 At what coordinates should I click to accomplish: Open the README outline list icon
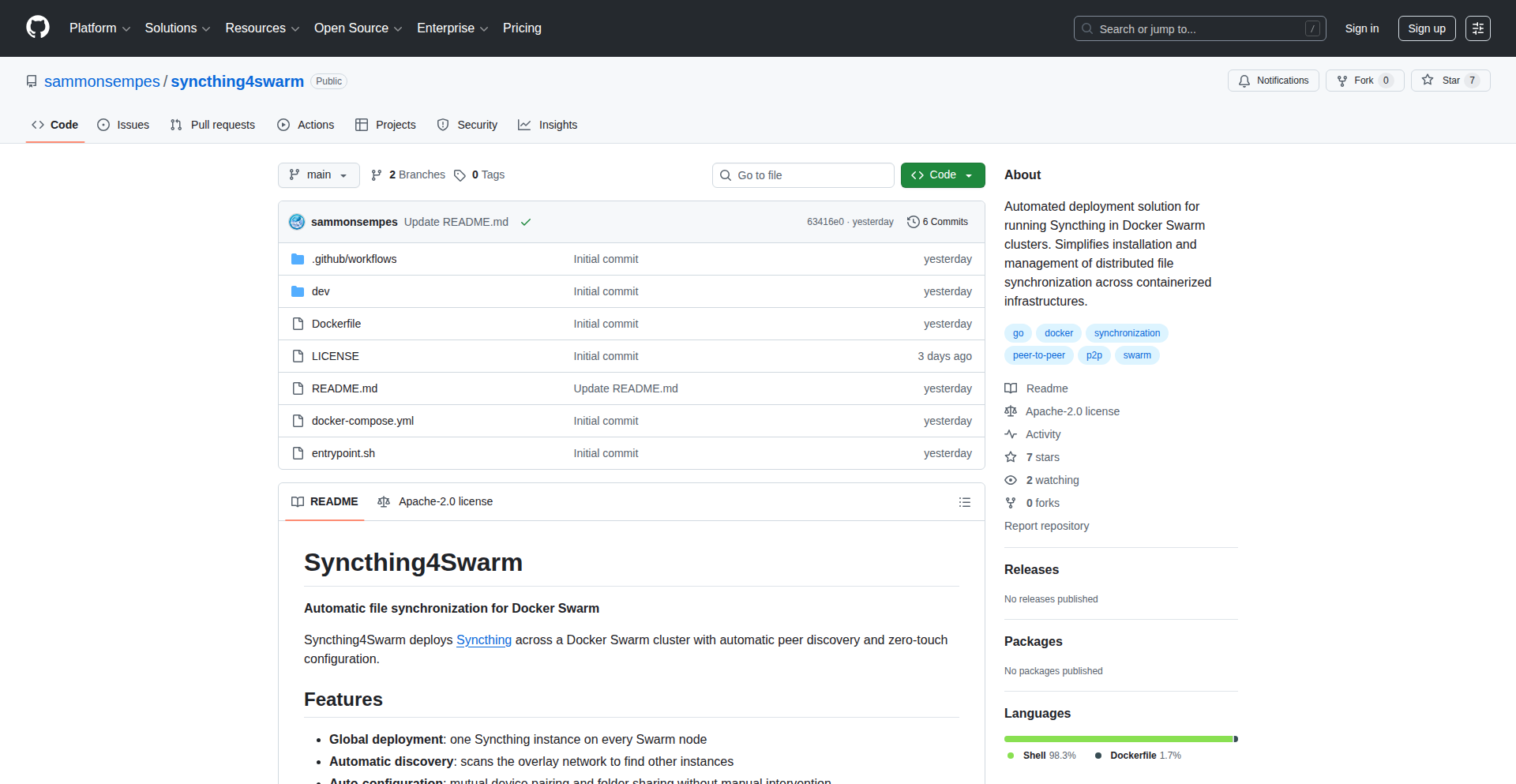coord(964,502)
